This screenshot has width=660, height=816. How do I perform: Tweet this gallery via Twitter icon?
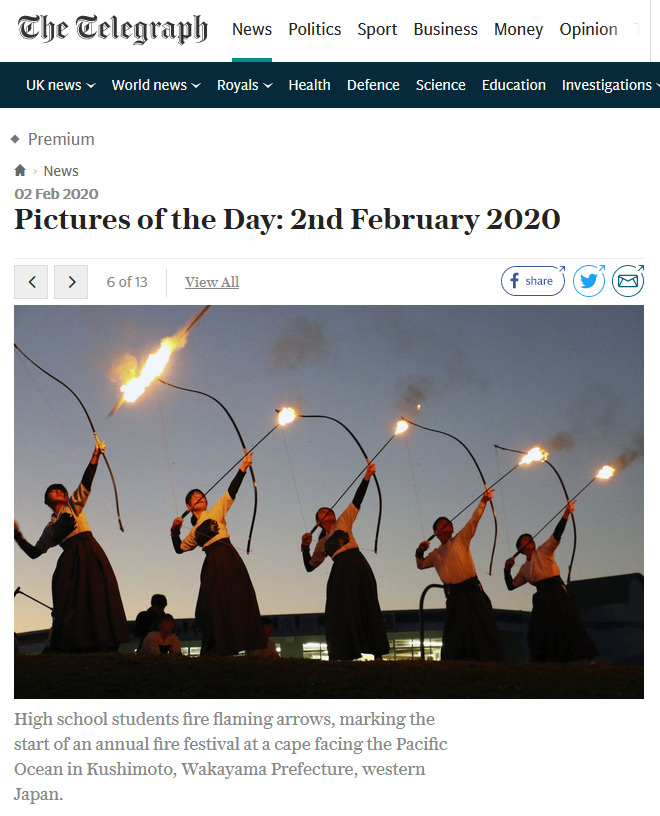tap(589, 281)
